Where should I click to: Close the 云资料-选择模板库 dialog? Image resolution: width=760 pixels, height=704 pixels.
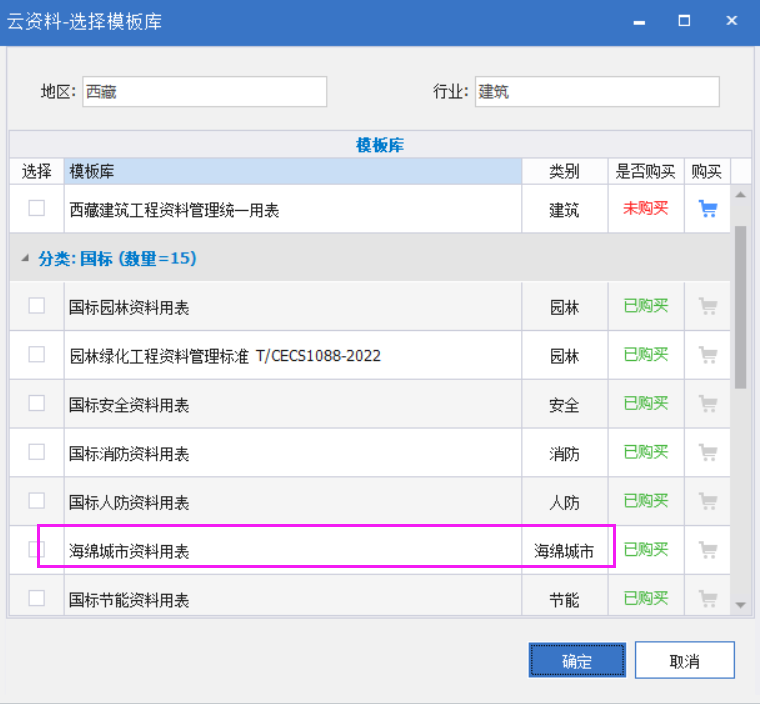(732, 20)
